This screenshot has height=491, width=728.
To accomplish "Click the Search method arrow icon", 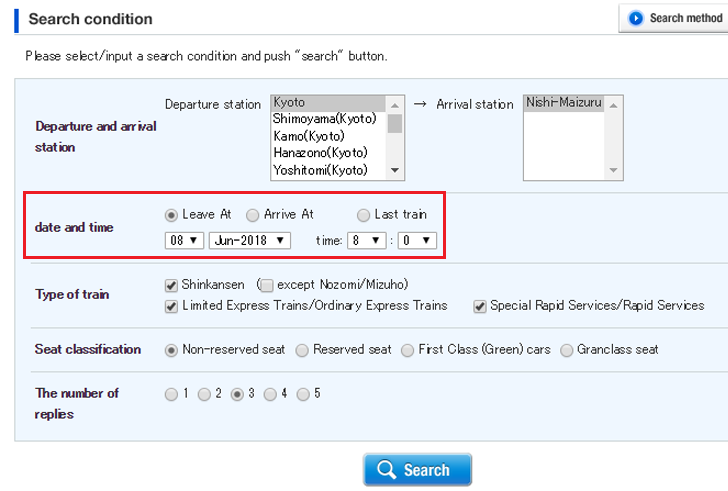I will [x=635, y=18].
